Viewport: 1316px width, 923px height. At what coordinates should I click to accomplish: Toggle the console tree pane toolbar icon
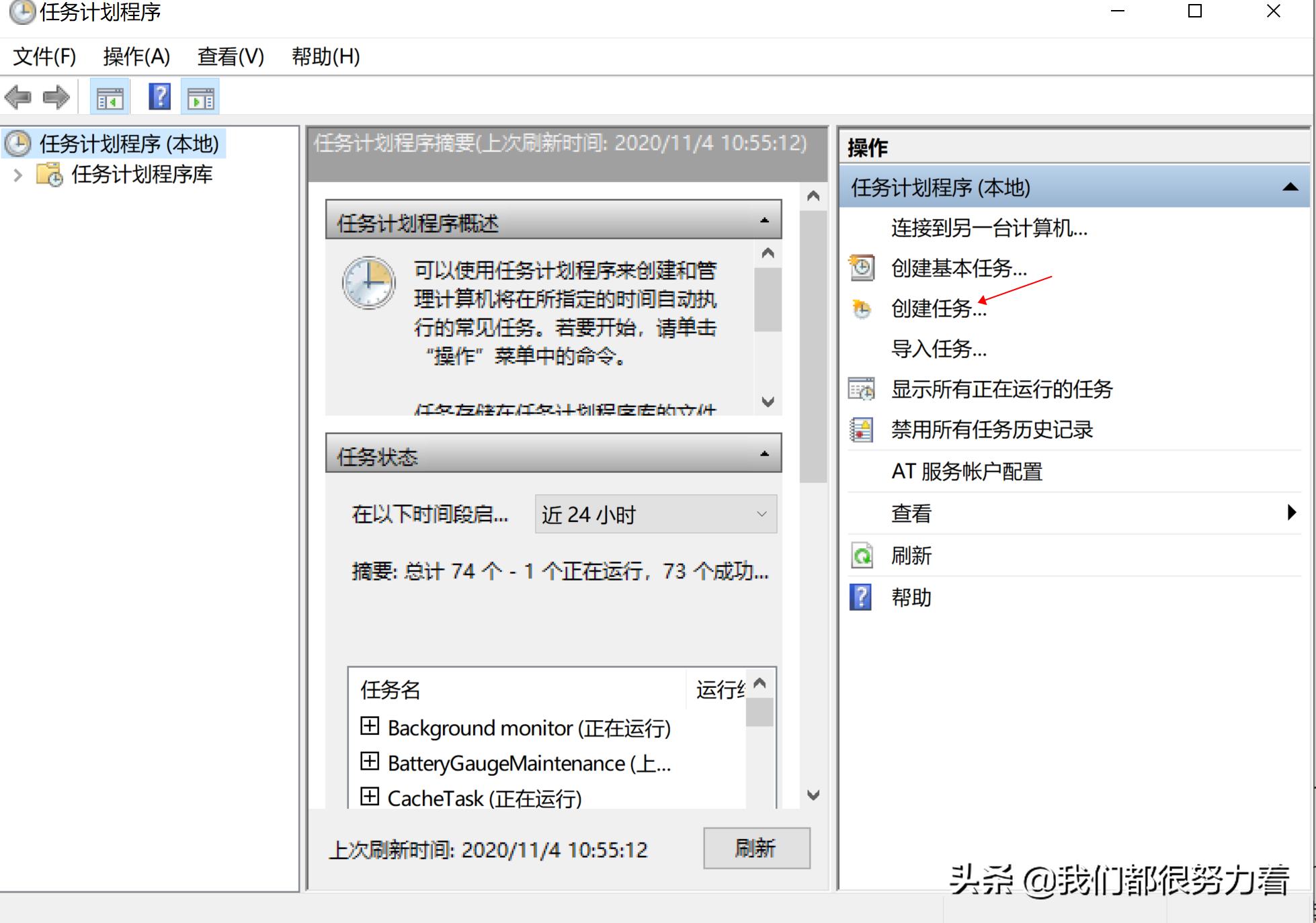coord(109,97)
